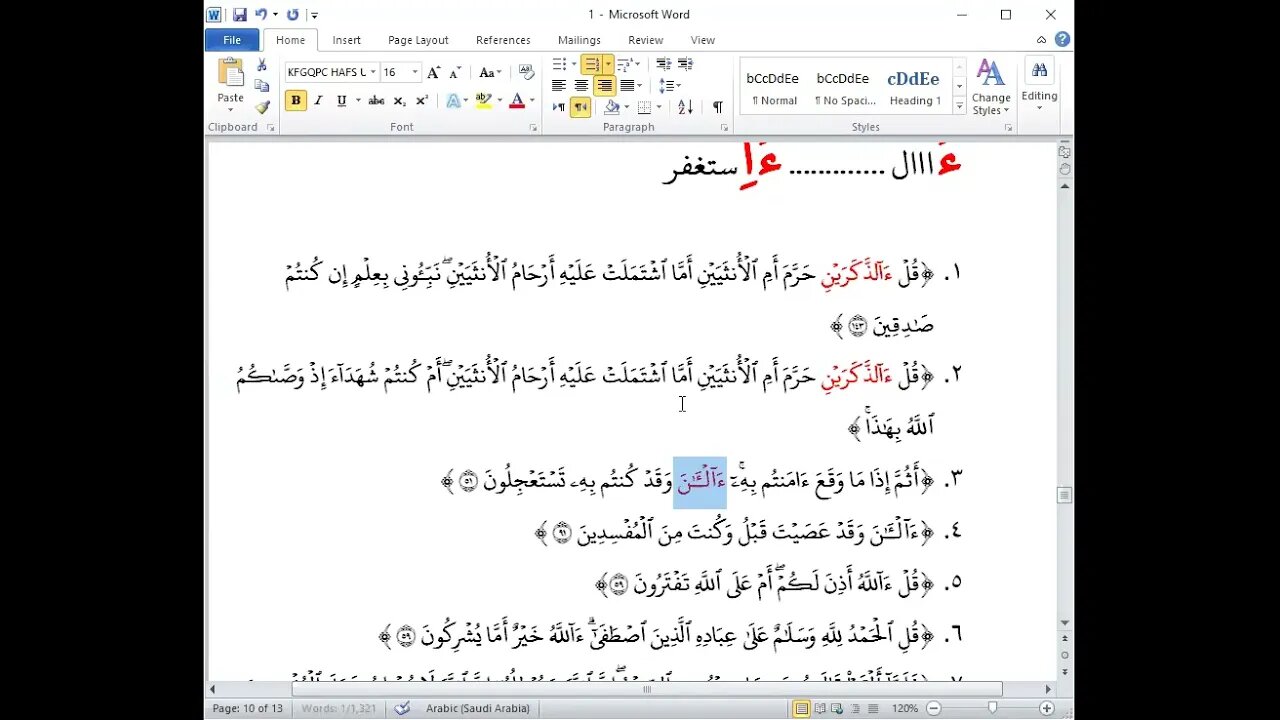
Task: Open font color dropdown arrow
Action: click(531, 100)
